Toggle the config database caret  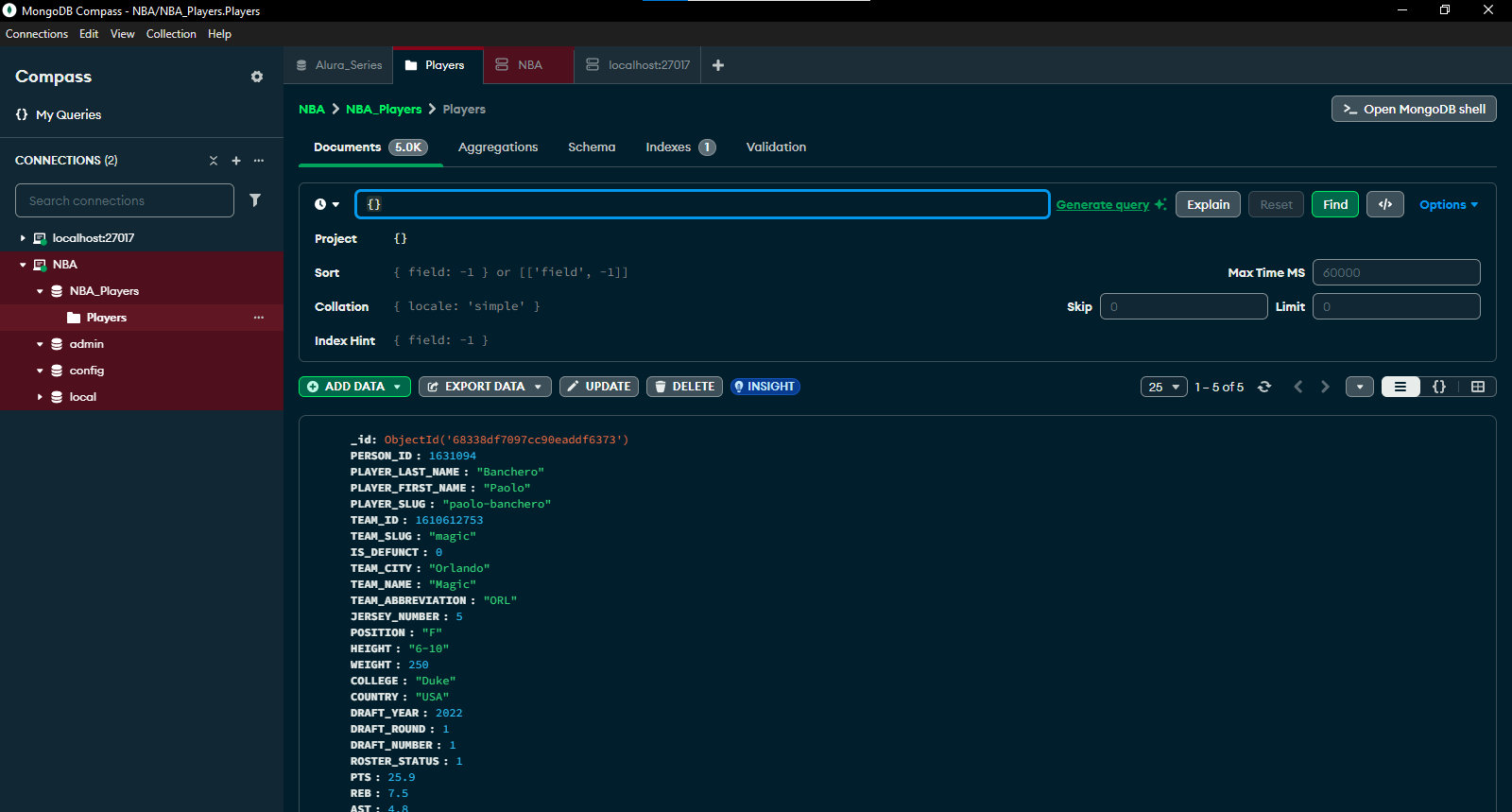[40, 371]
